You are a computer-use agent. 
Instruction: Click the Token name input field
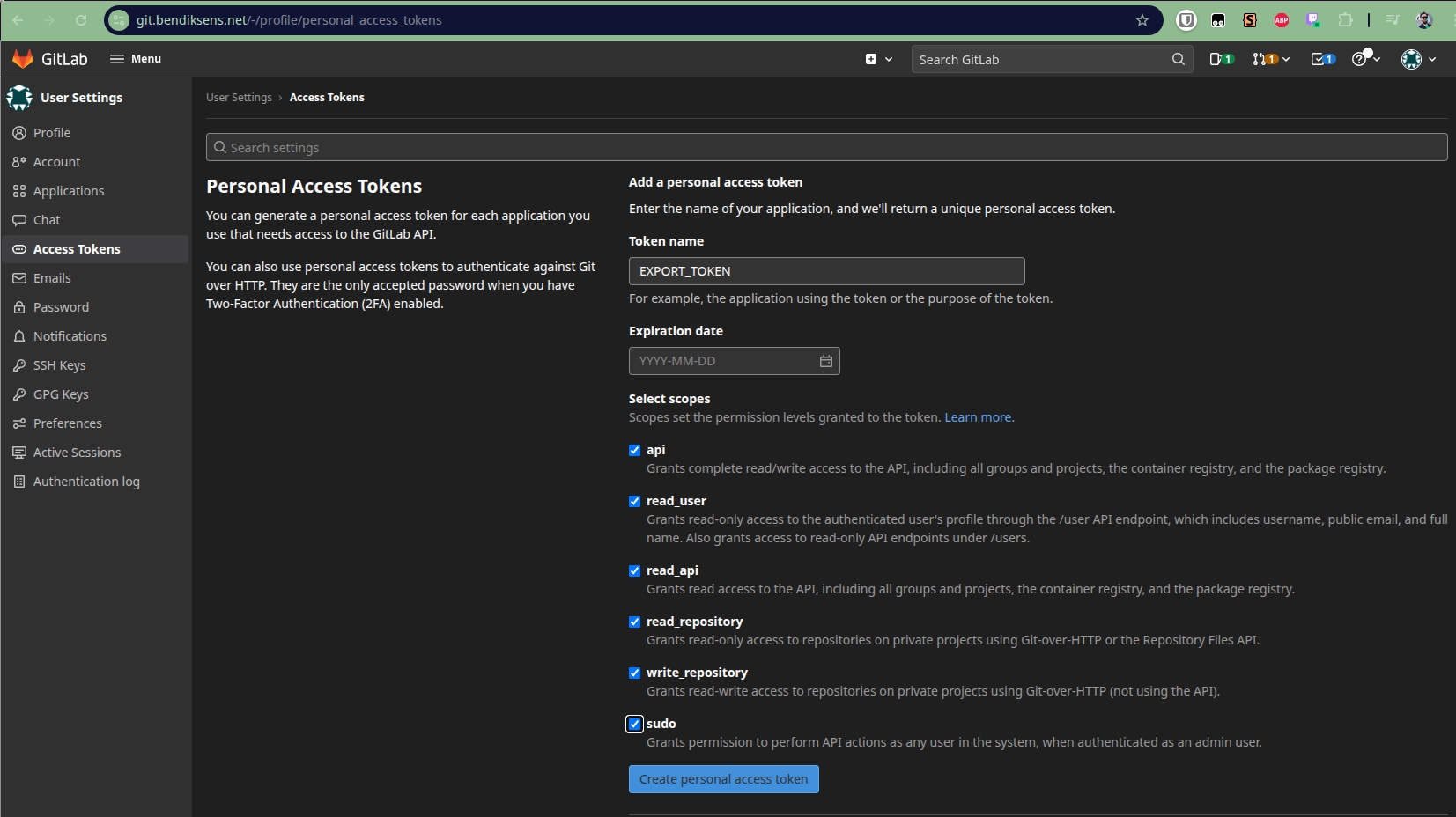(826, 271)
